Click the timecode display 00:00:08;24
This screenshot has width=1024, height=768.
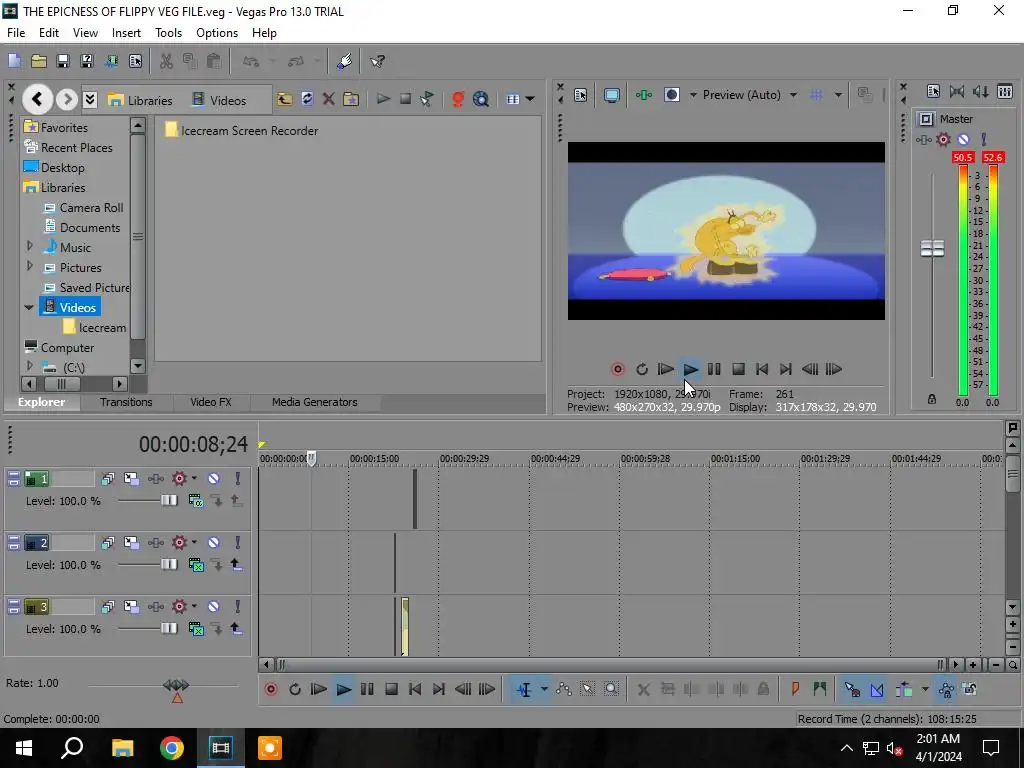pyautogui.click(x=193, y=444)
